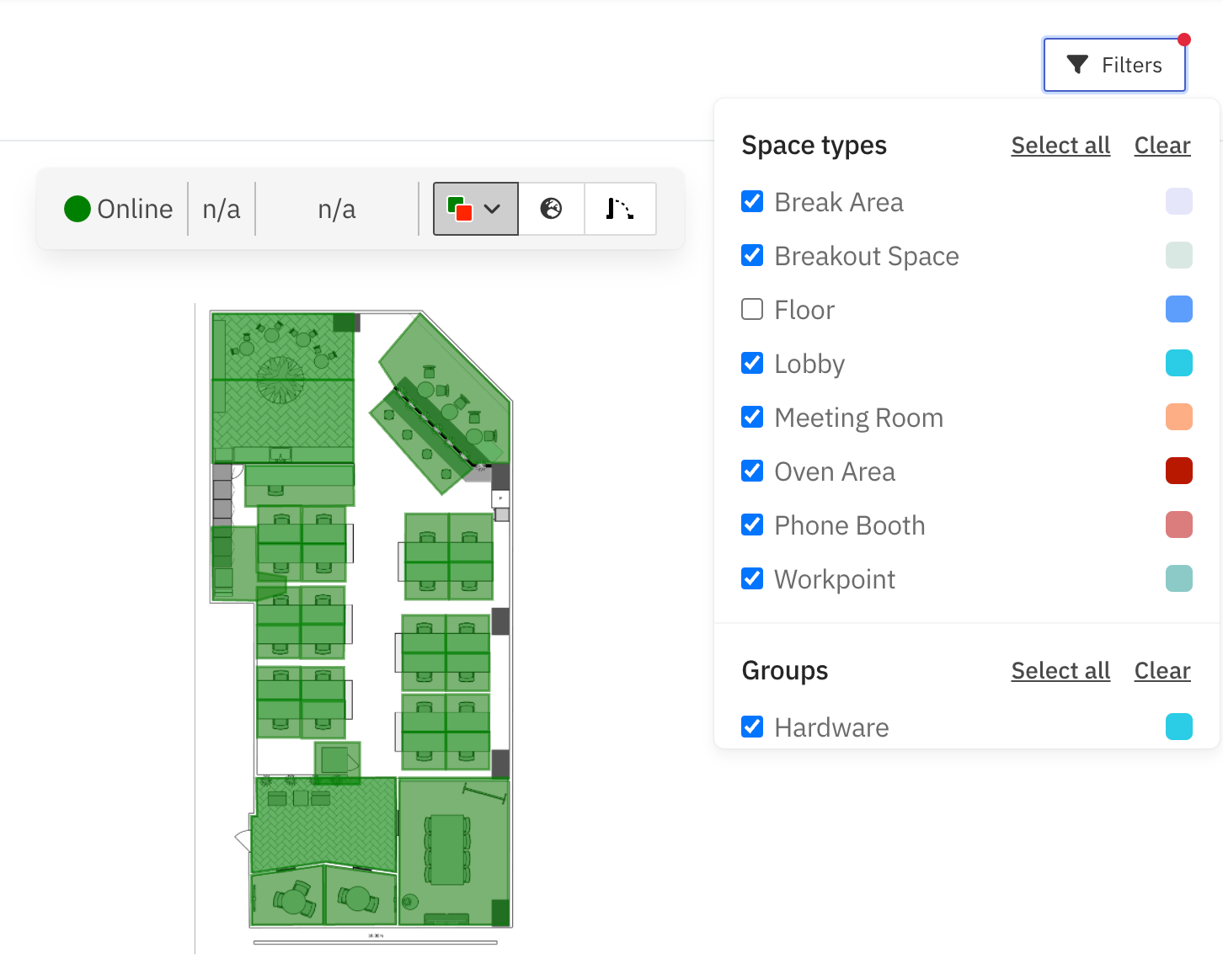Click the Space types heading

[x=814, y=146]
